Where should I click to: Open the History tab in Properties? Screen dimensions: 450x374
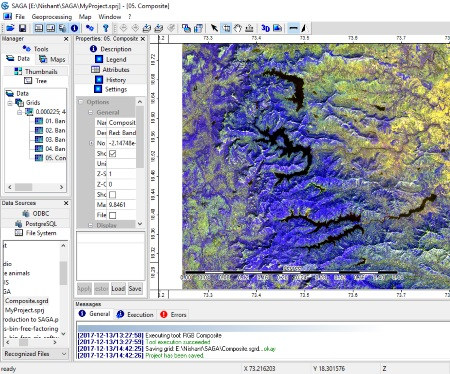(x=111, y=80)
